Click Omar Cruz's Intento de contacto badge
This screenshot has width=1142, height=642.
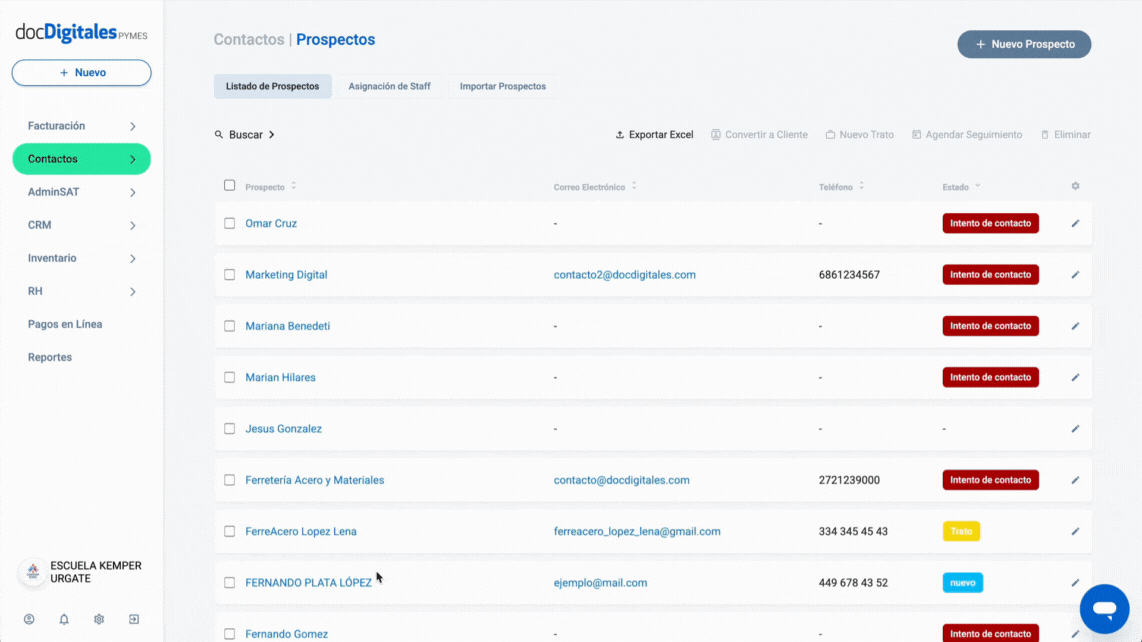(991, 223)
